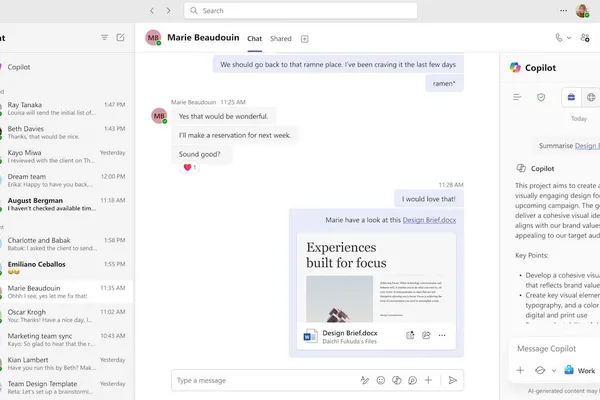Open the Team Design Template chat
Image resolution: width=600 pixels, height=400 pixels.
click(67, 387)
